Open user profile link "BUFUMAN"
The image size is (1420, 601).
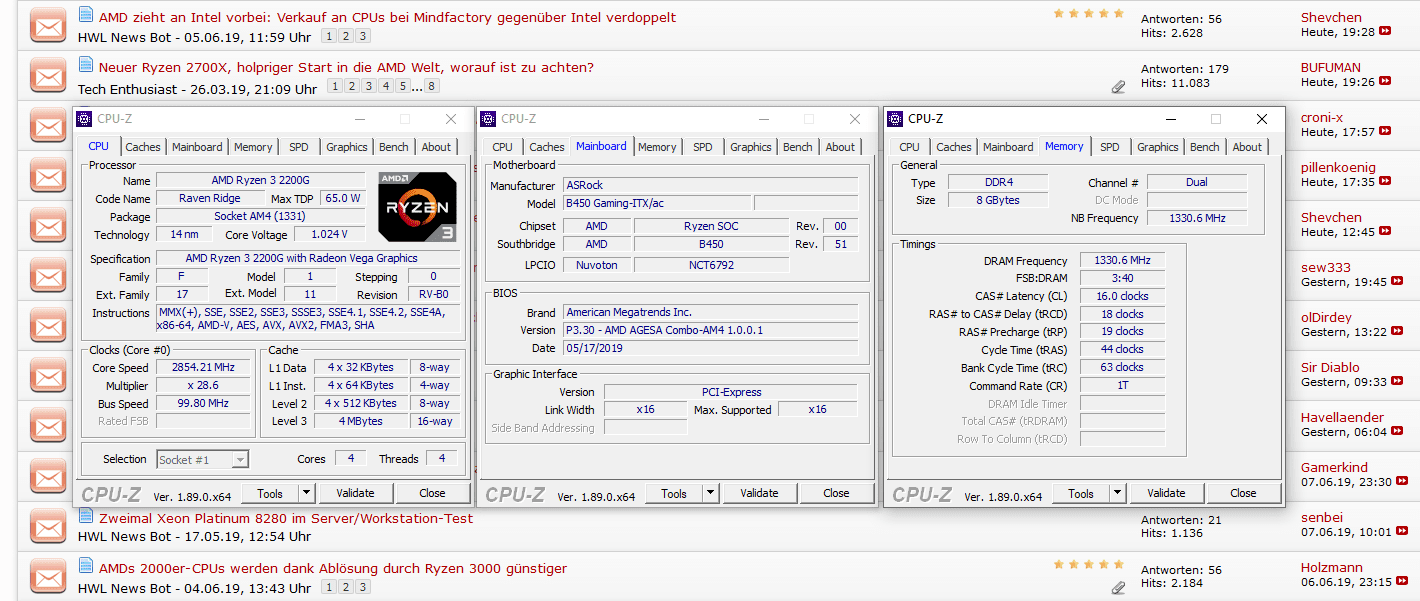tap(1331, 67)
